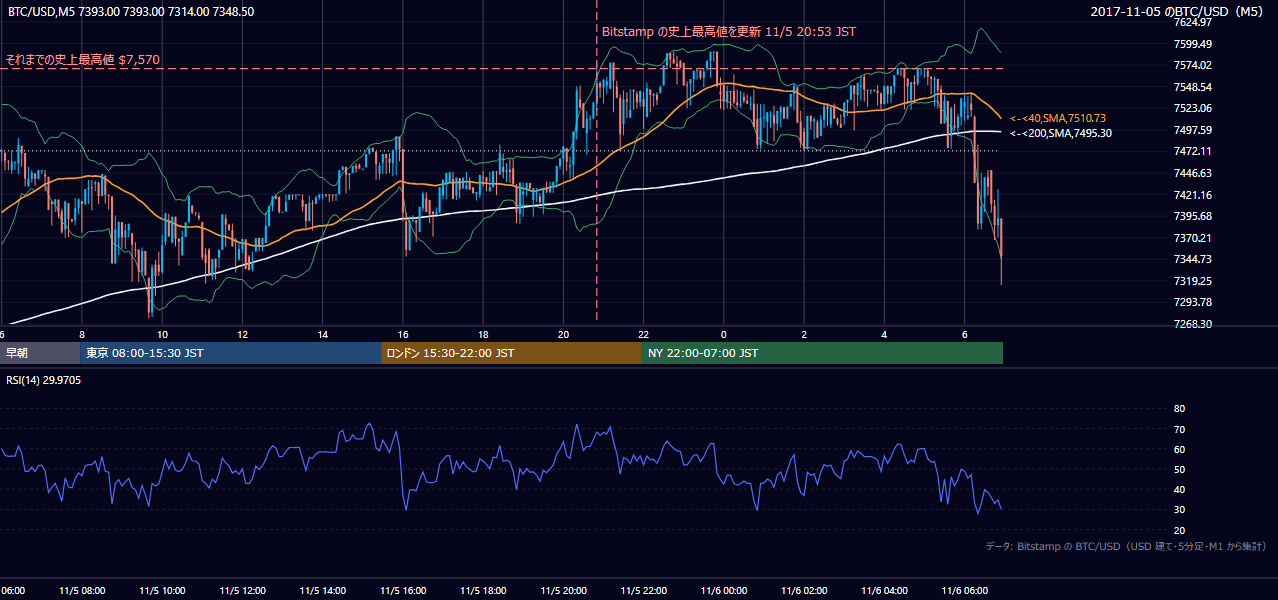Click the "11/6 06:00" time axis label

coord(964,591)
